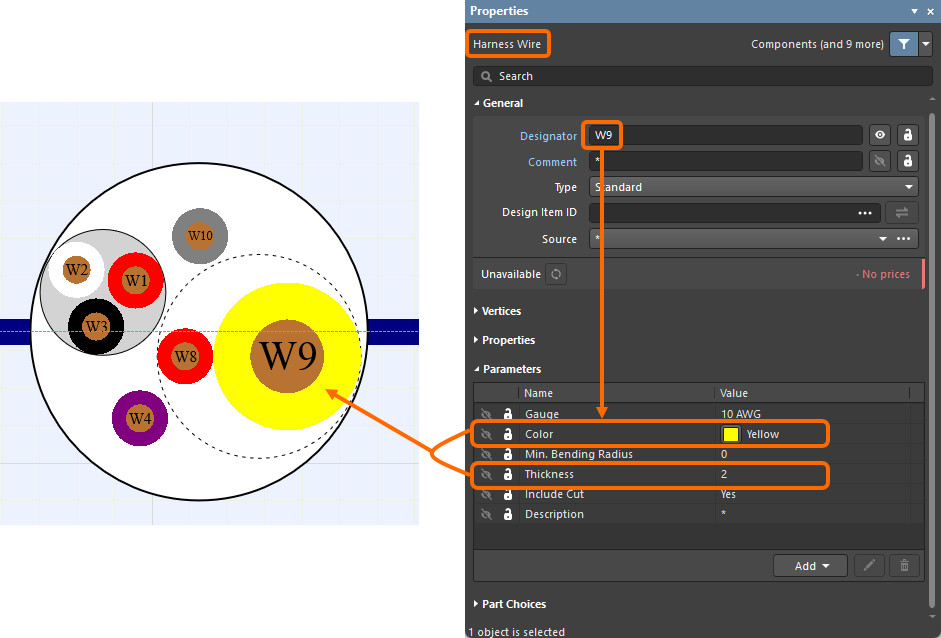Toggle lock on the Gauge parameter

point(508,414)
